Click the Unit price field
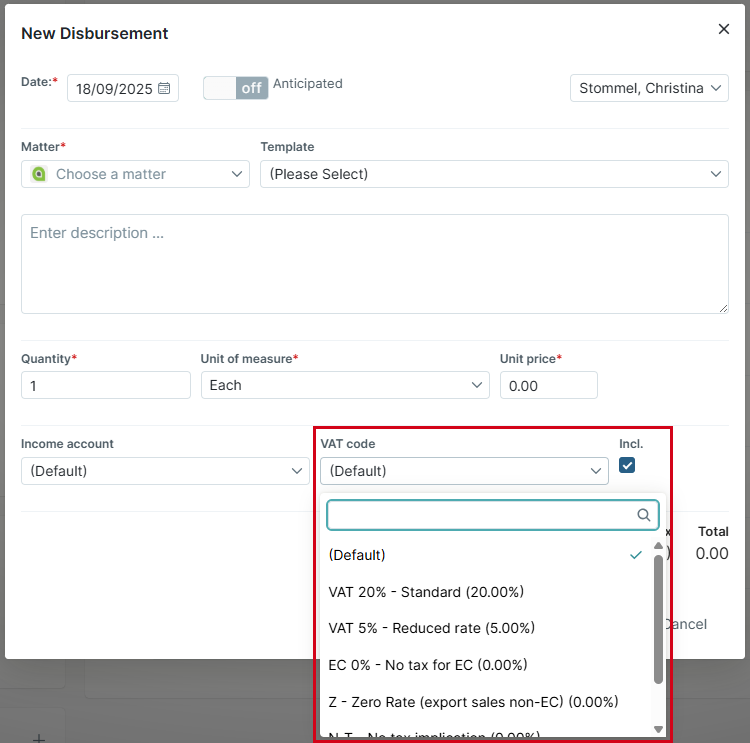This screenshot has height=743, width=750. tap(549, 385)
